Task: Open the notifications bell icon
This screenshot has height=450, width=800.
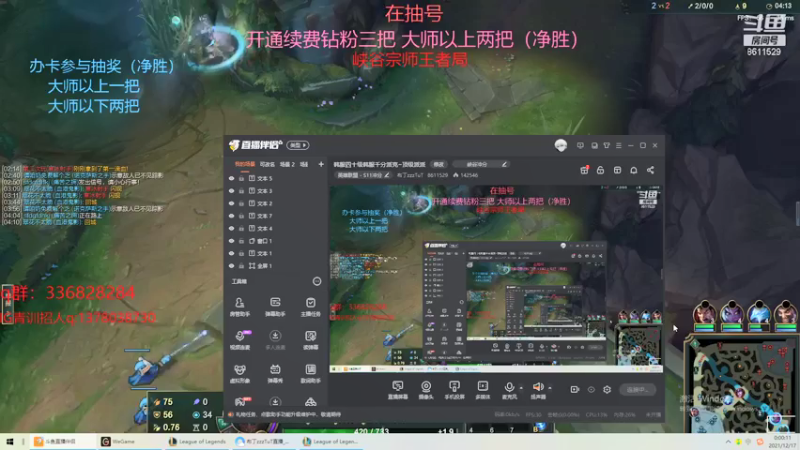Action: point(634,170)
